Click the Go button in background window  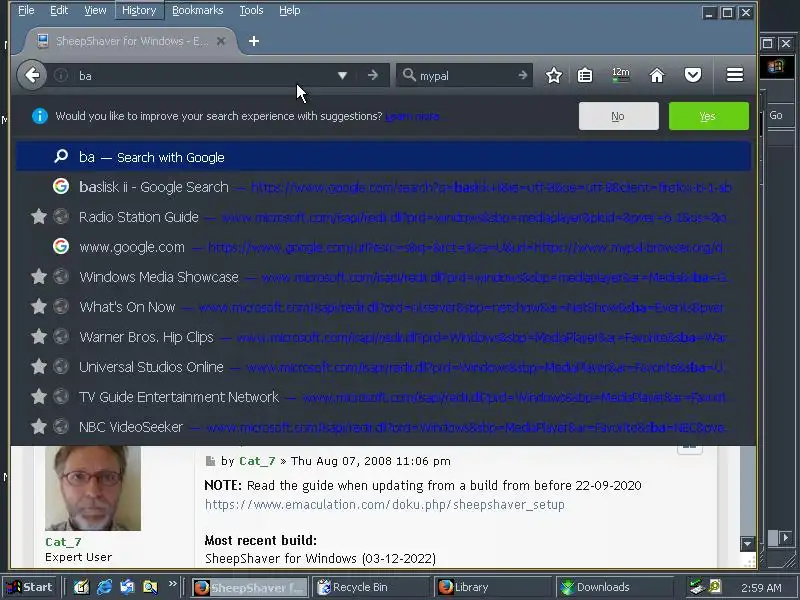click(x=776, y=115)
